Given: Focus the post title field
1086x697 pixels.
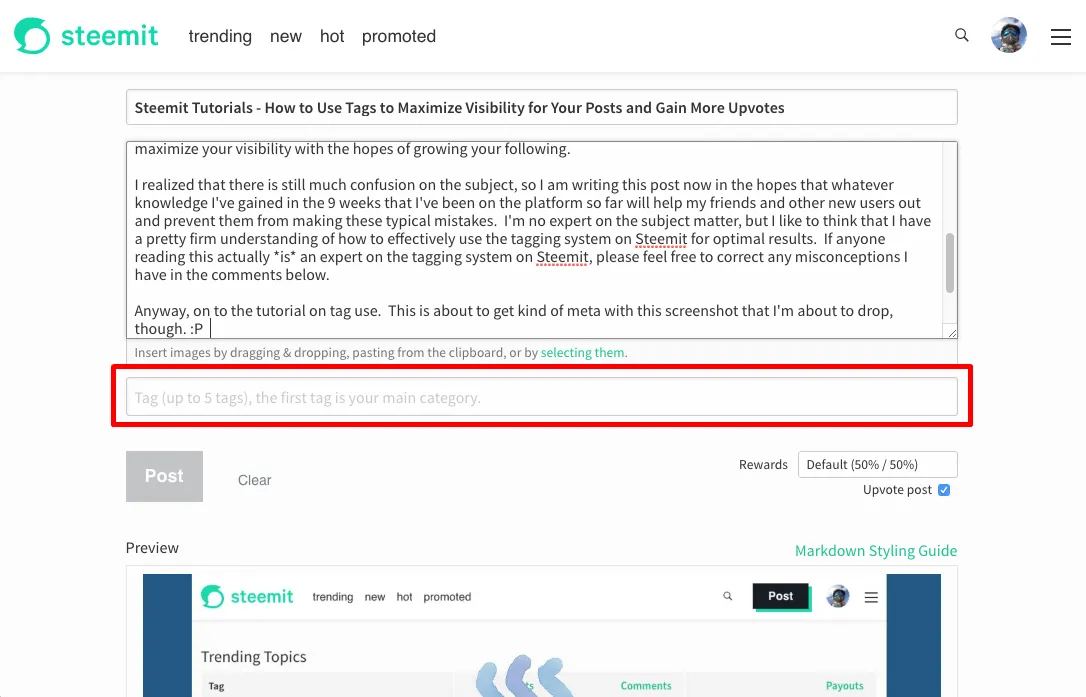Looking at the screenshot, I should [542, 107].
